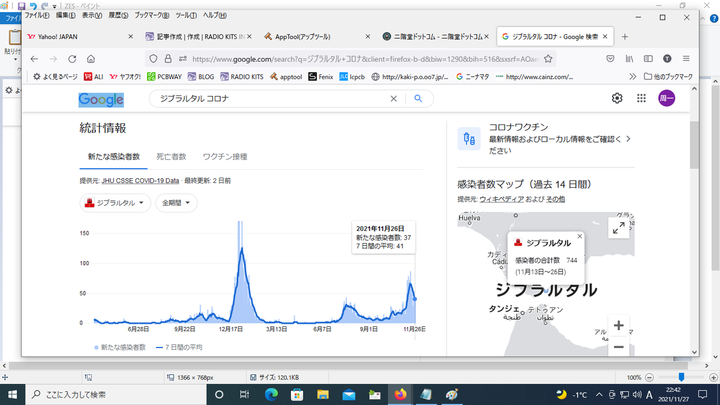Clear the search box with X icon
The image size is (720, 405).
394,98
